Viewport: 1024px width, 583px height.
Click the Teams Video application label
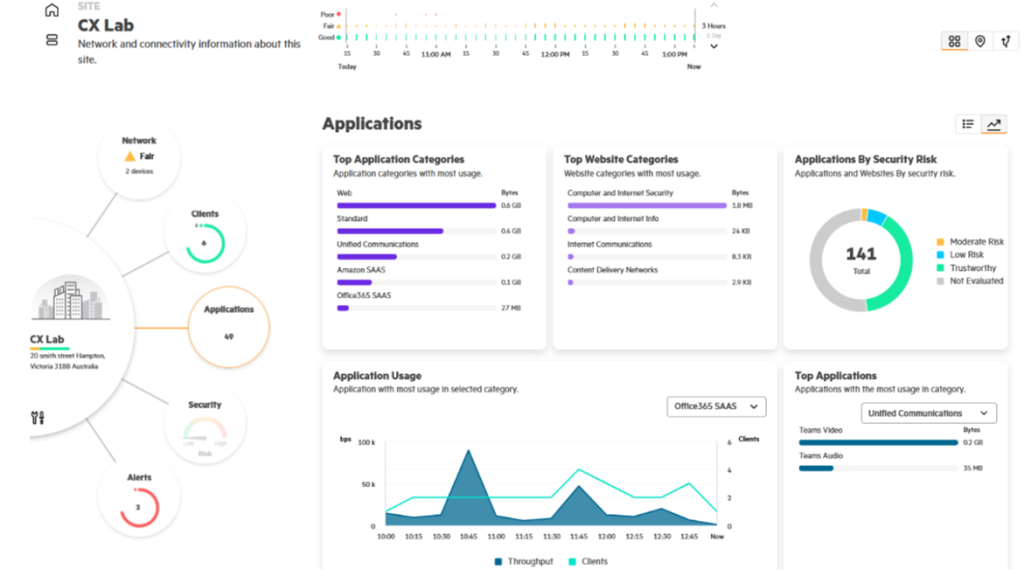pos(821,430)
